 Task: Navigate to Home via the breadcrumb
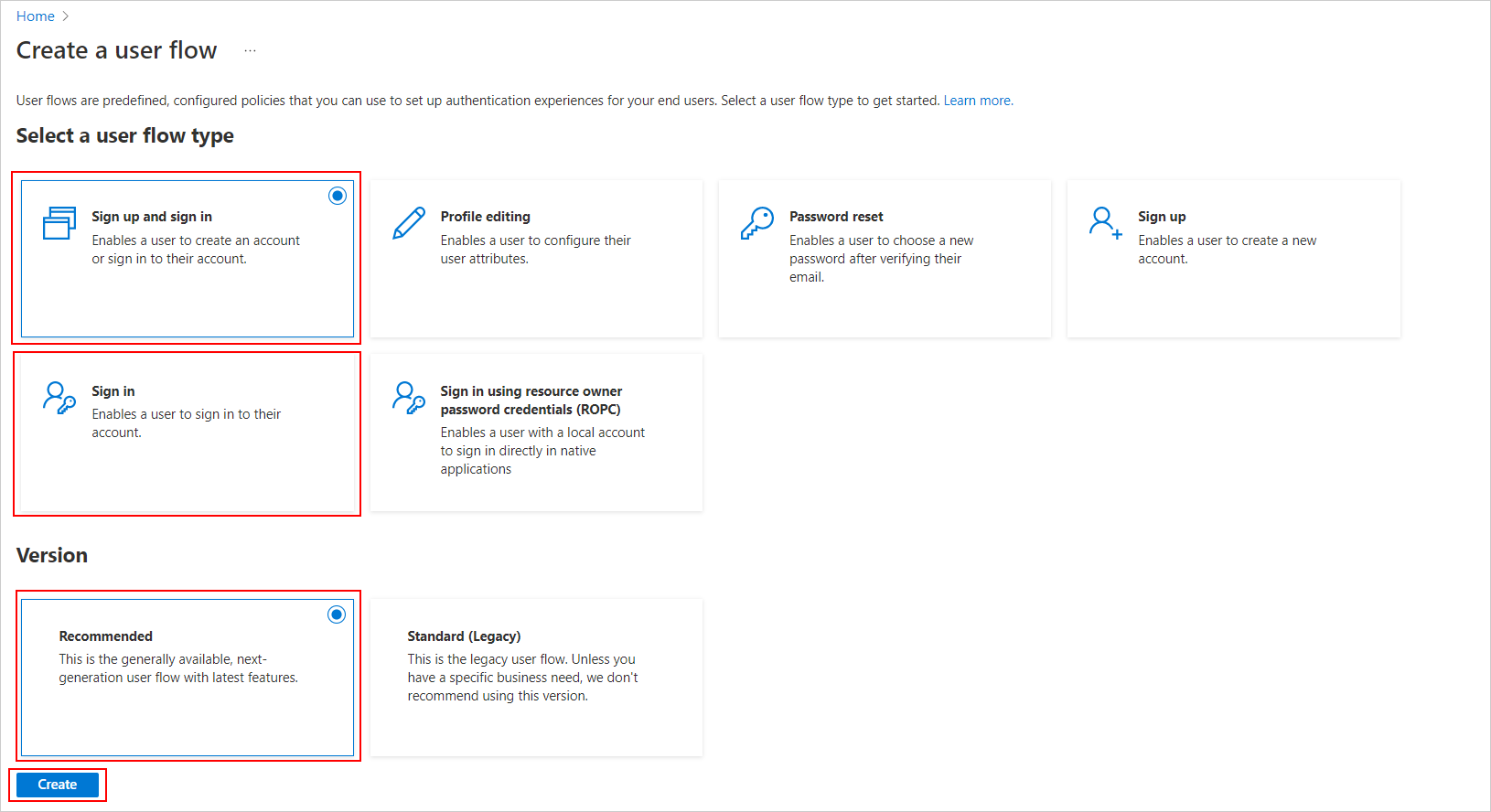click(36, 16)
